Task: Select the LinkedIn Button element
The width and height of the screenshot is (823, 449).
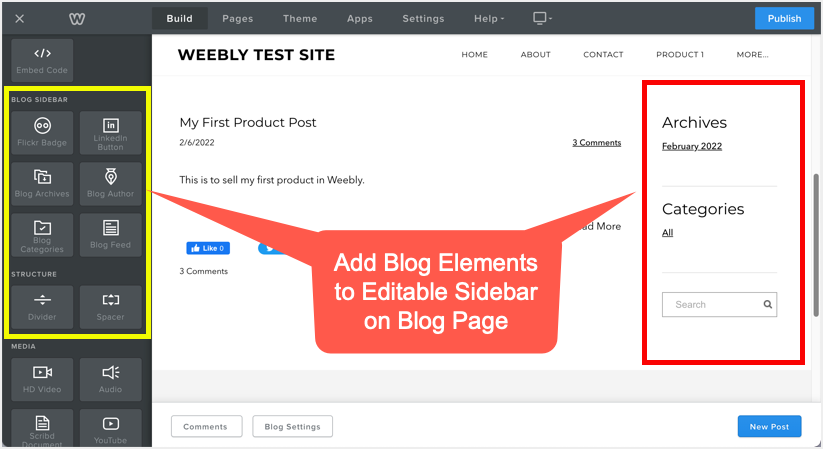Action: point(110,132)
